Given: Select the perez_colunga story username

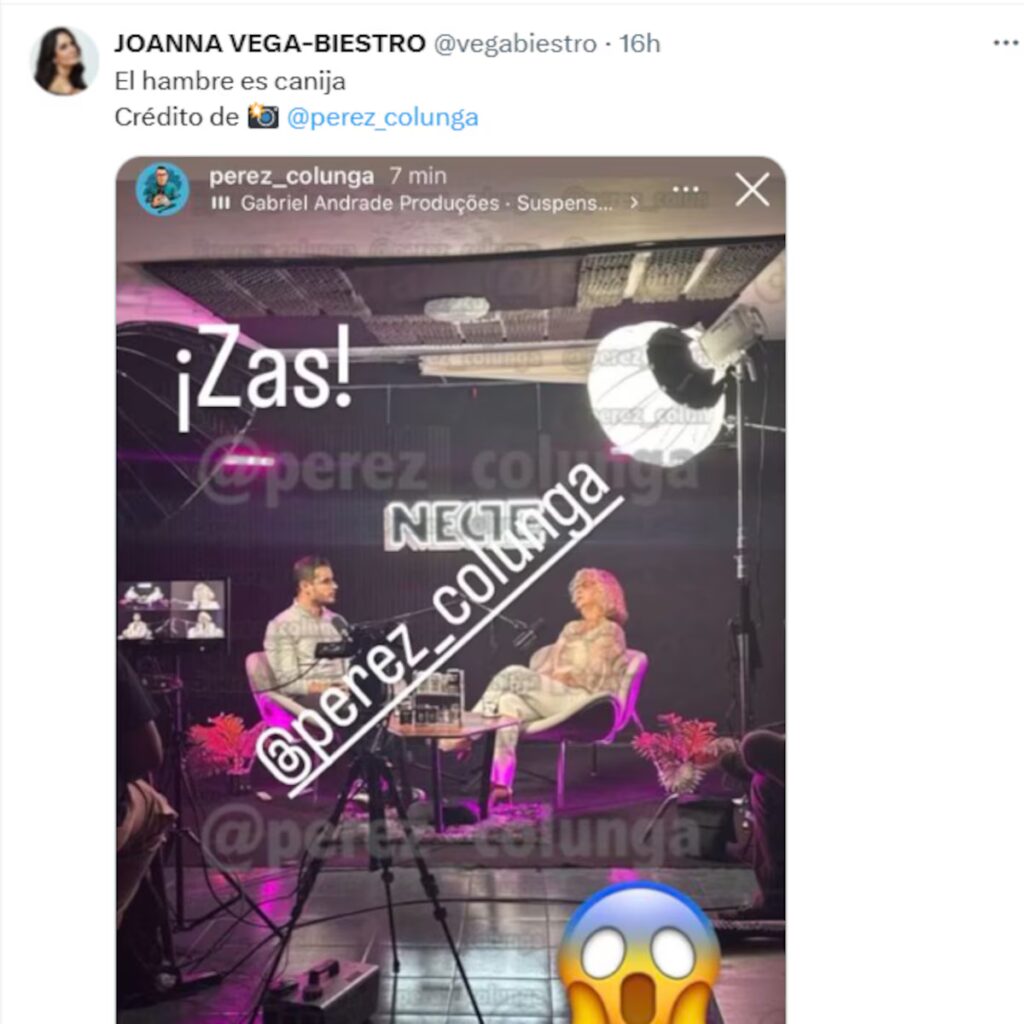Looking at the screenshot, I should click(291, 176).
